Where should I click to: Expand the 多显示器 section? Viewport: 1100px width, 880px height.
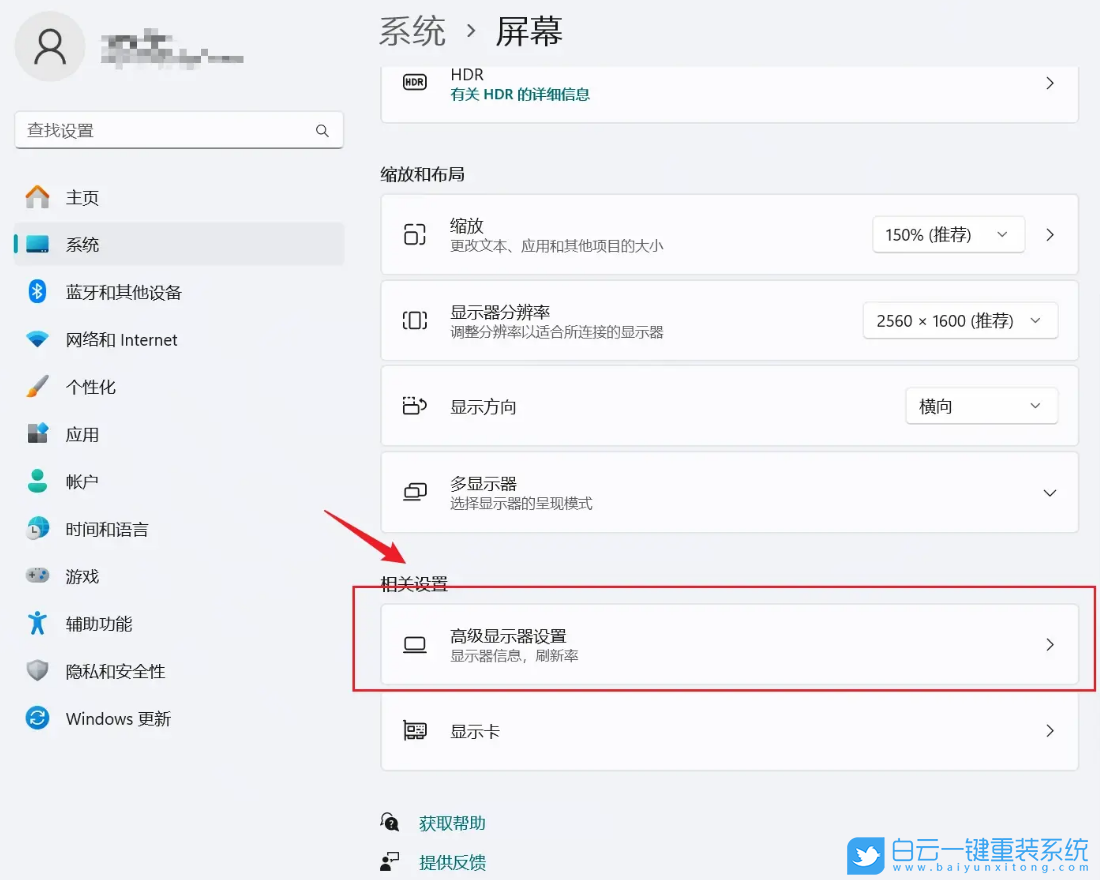(1049, 492)
